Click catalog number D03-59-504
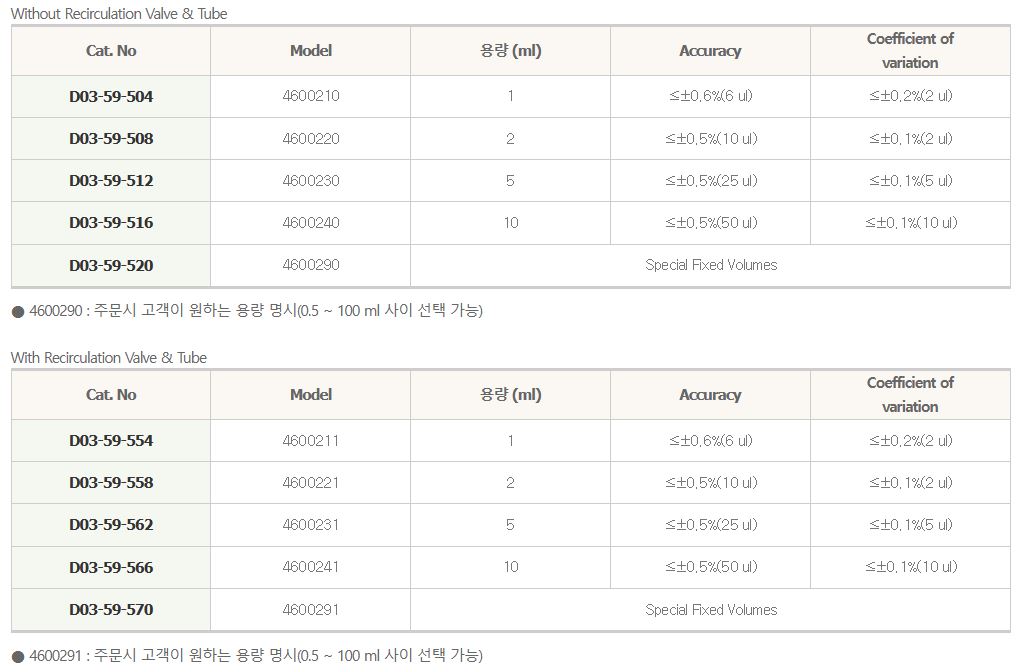 [111, 97]
